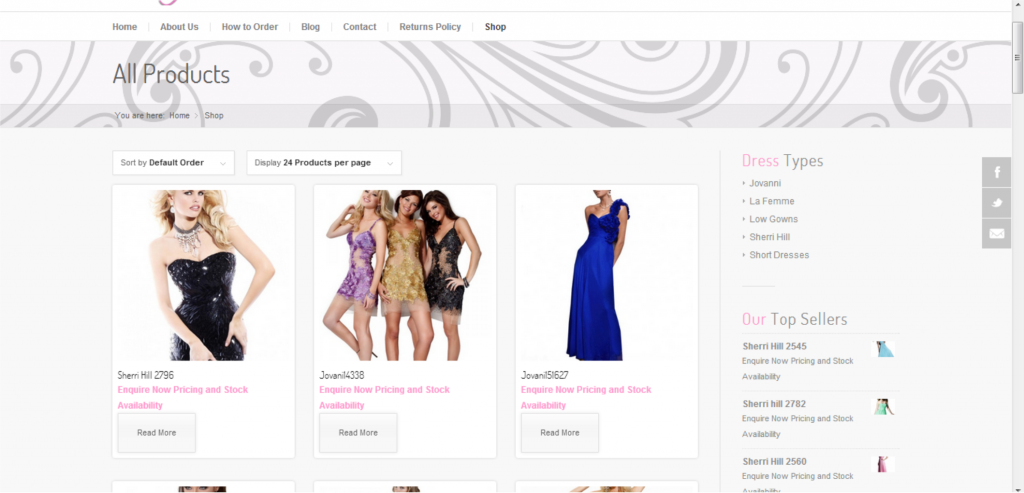
Task: Open the Jovanni dress type
Action: tap(765, 183)
